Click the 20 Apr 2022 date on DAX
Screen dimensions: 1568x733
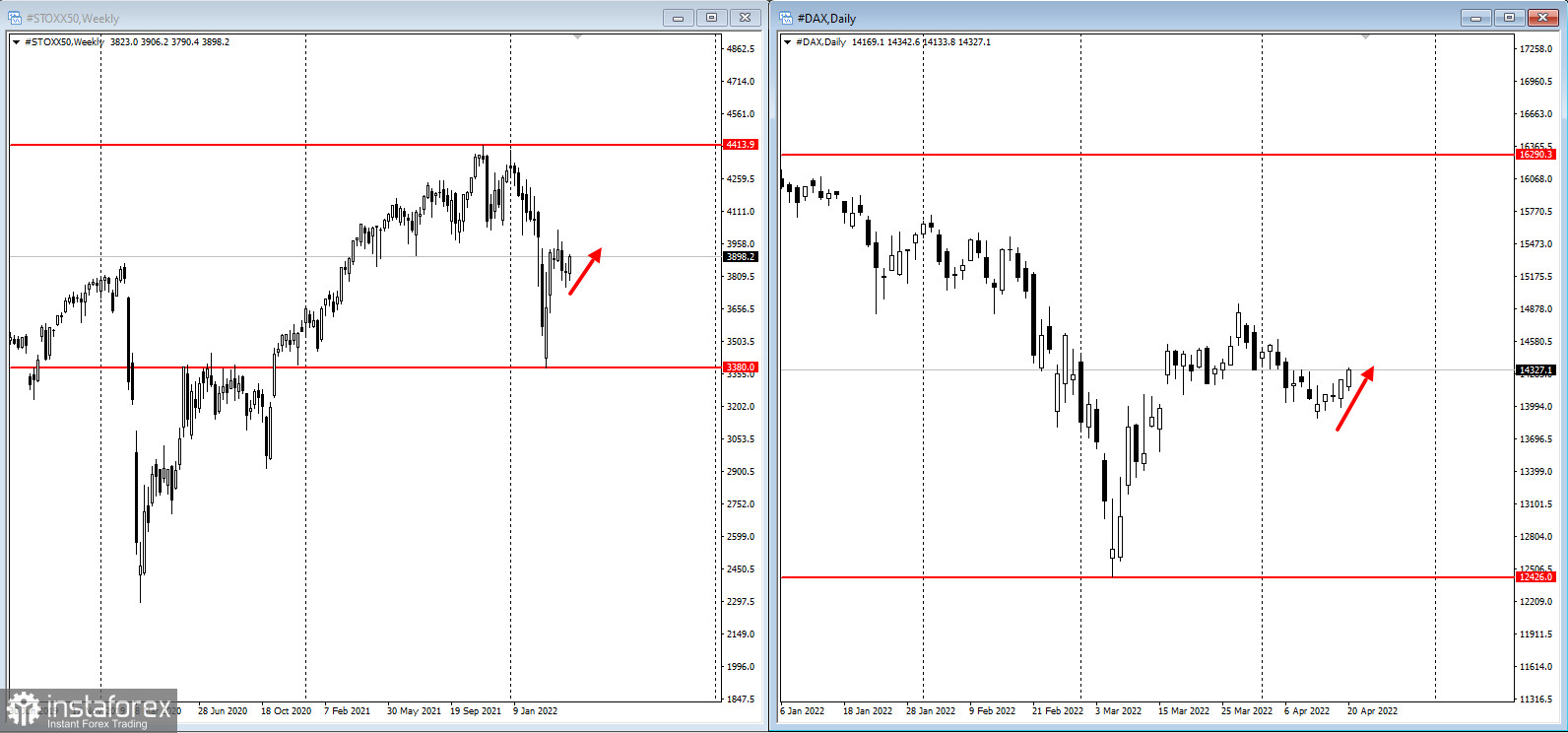coord(1372,711)
